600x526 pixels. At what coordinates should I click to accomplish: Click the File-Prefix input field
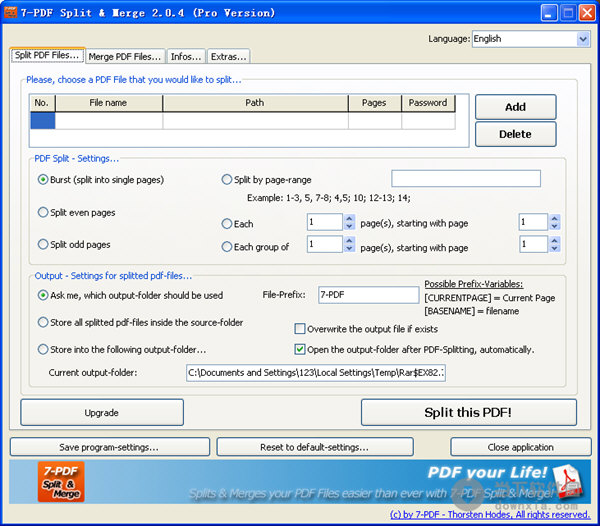(368, 295)
